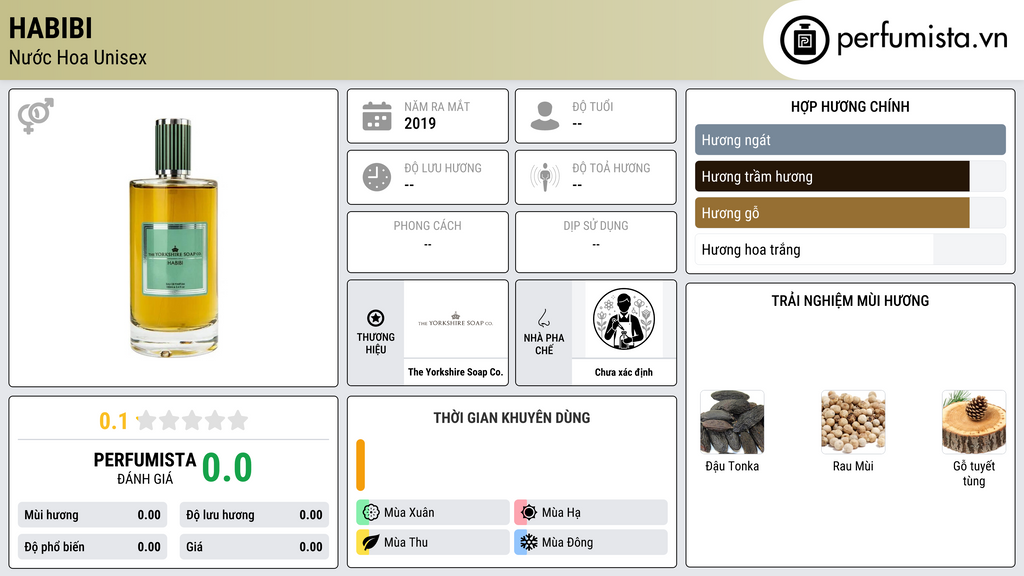Click the HABIBI title text

click(50, 29)
